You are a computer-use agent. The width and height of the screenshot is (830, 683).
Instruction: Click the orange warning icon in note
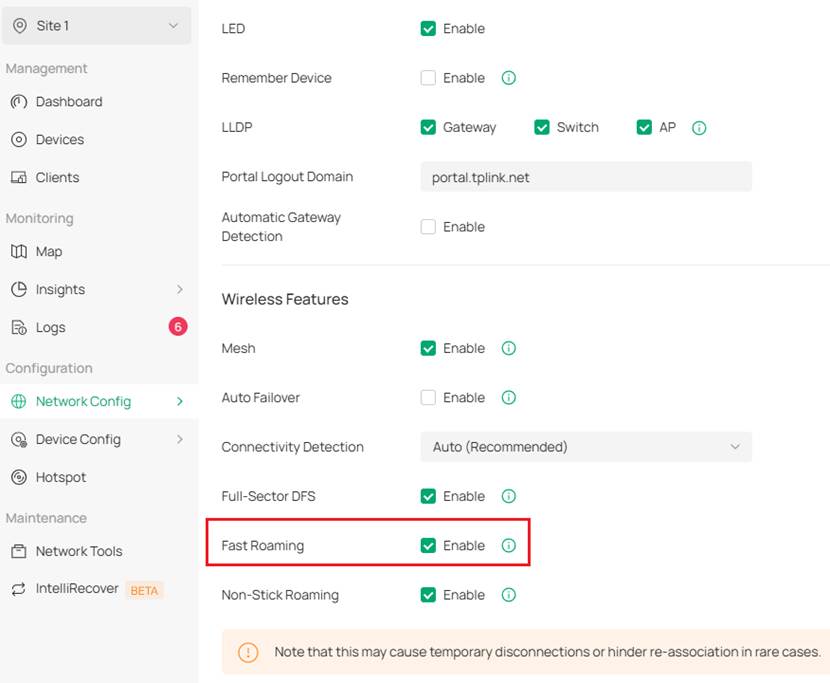pyautogui.click(x=248, y=652)
